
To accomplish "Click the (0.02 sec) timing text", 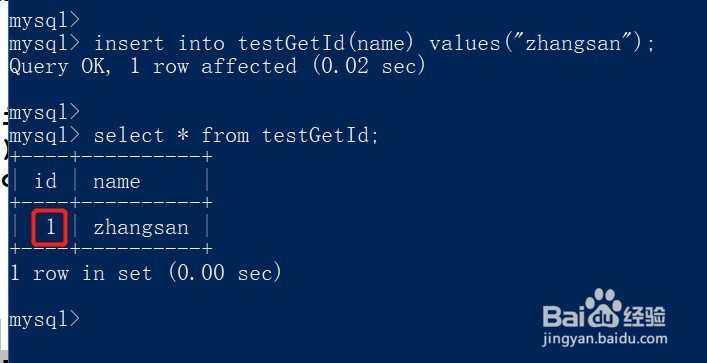I will click(368, 66).
